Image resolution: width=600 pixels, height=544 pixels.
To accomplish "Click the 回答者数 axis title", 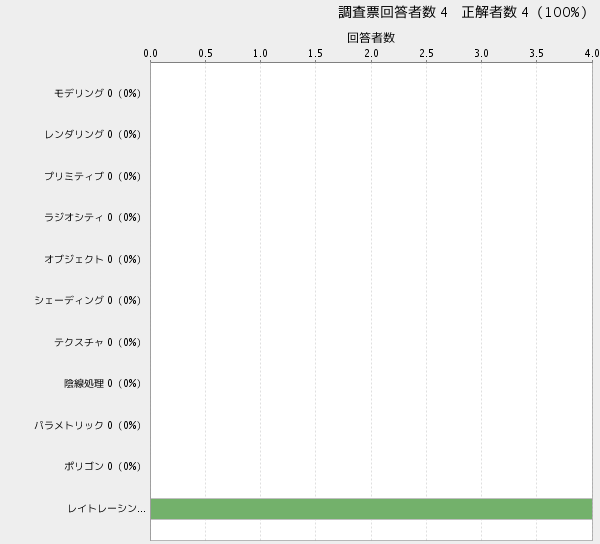I will [371, 37].
